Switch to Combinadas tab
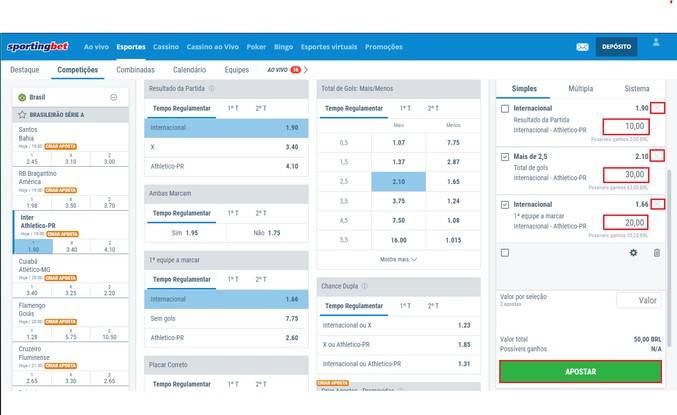677x415 pixels. pos(135,70)
